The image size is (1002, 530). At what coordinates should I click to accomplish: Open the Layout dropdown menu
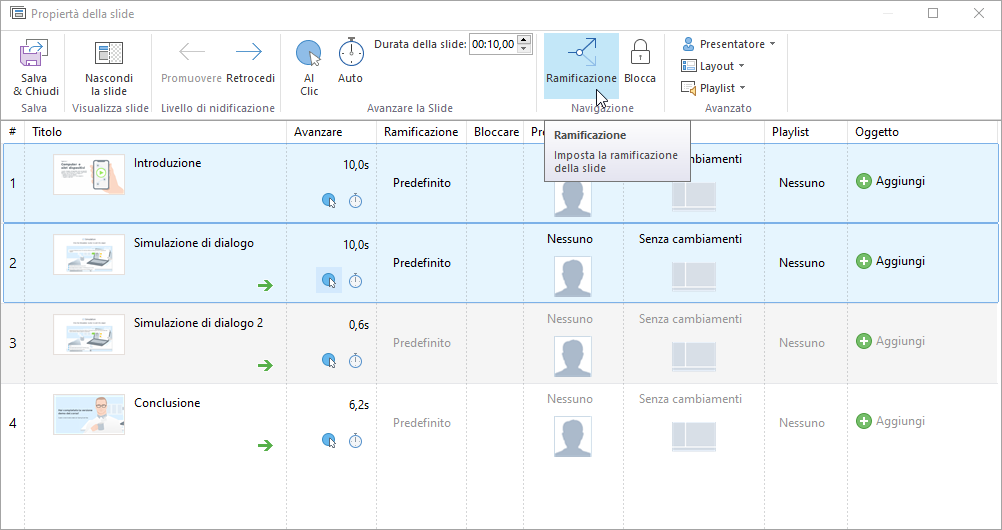click(713, 66)
